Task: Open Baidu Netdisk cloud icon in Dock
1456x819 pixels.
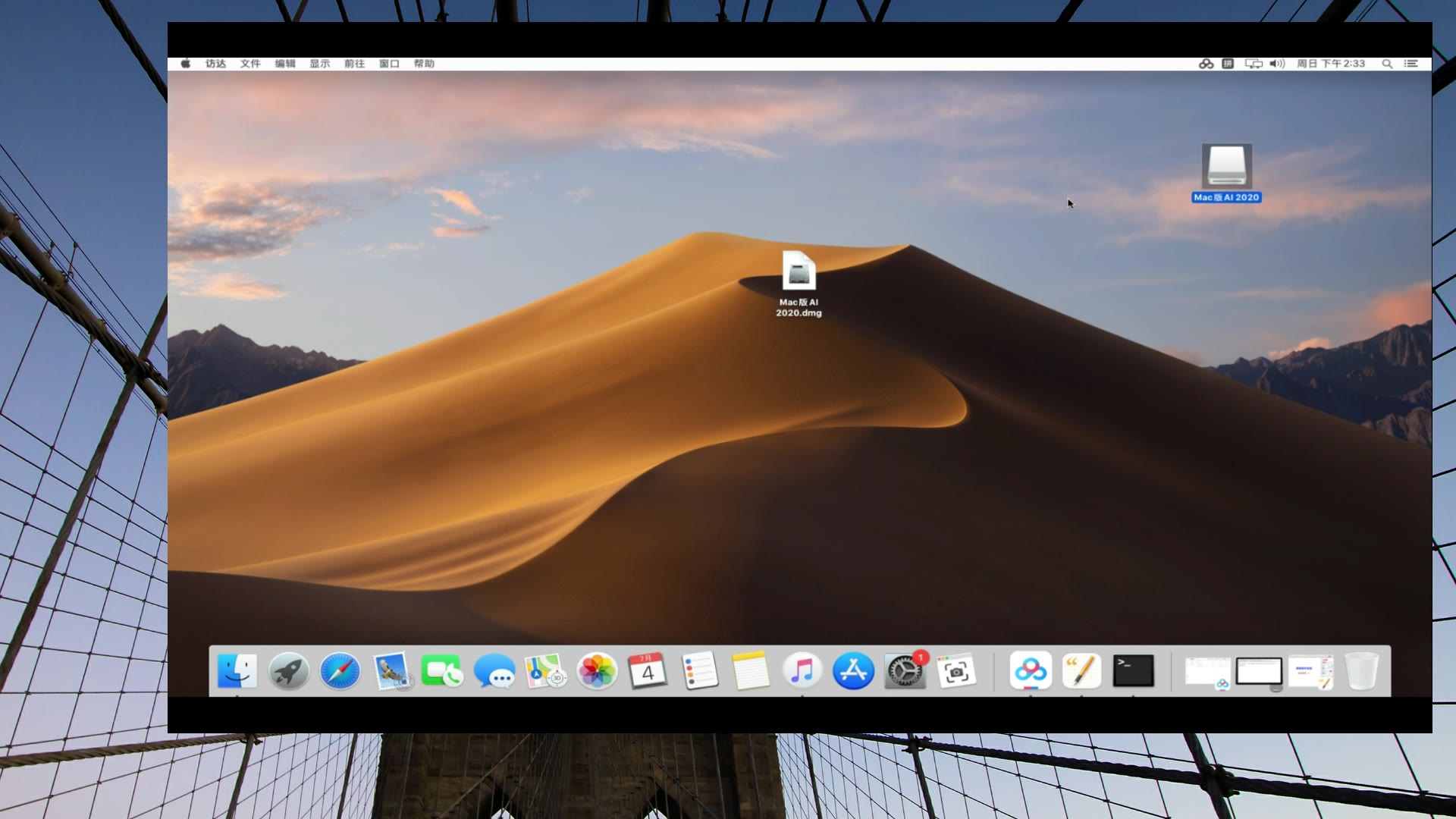Action: pos(1031,670)
